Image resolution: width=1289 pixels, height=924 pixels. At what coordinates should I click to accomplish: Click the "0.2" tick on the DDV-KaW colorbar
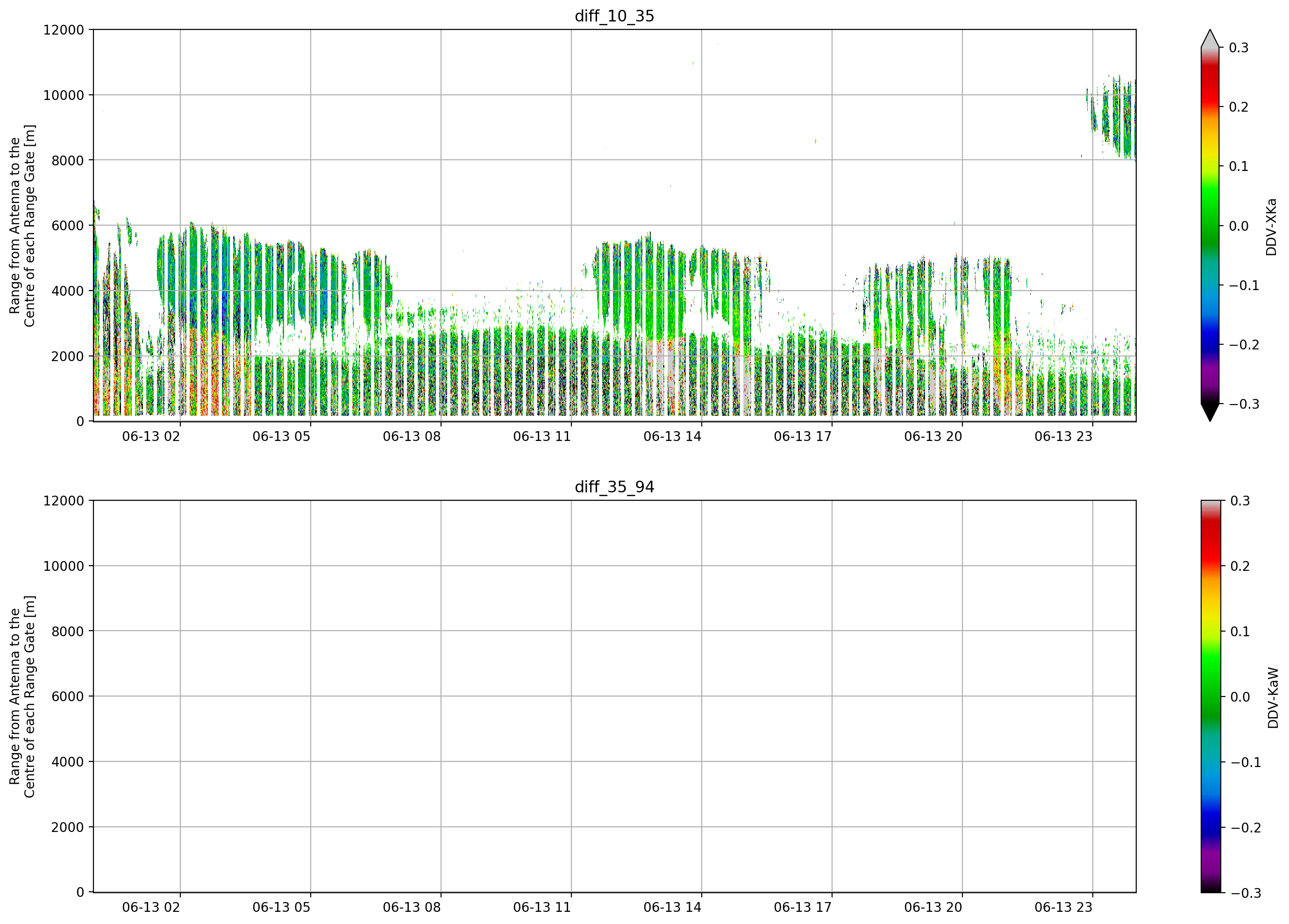[1239, 567]
